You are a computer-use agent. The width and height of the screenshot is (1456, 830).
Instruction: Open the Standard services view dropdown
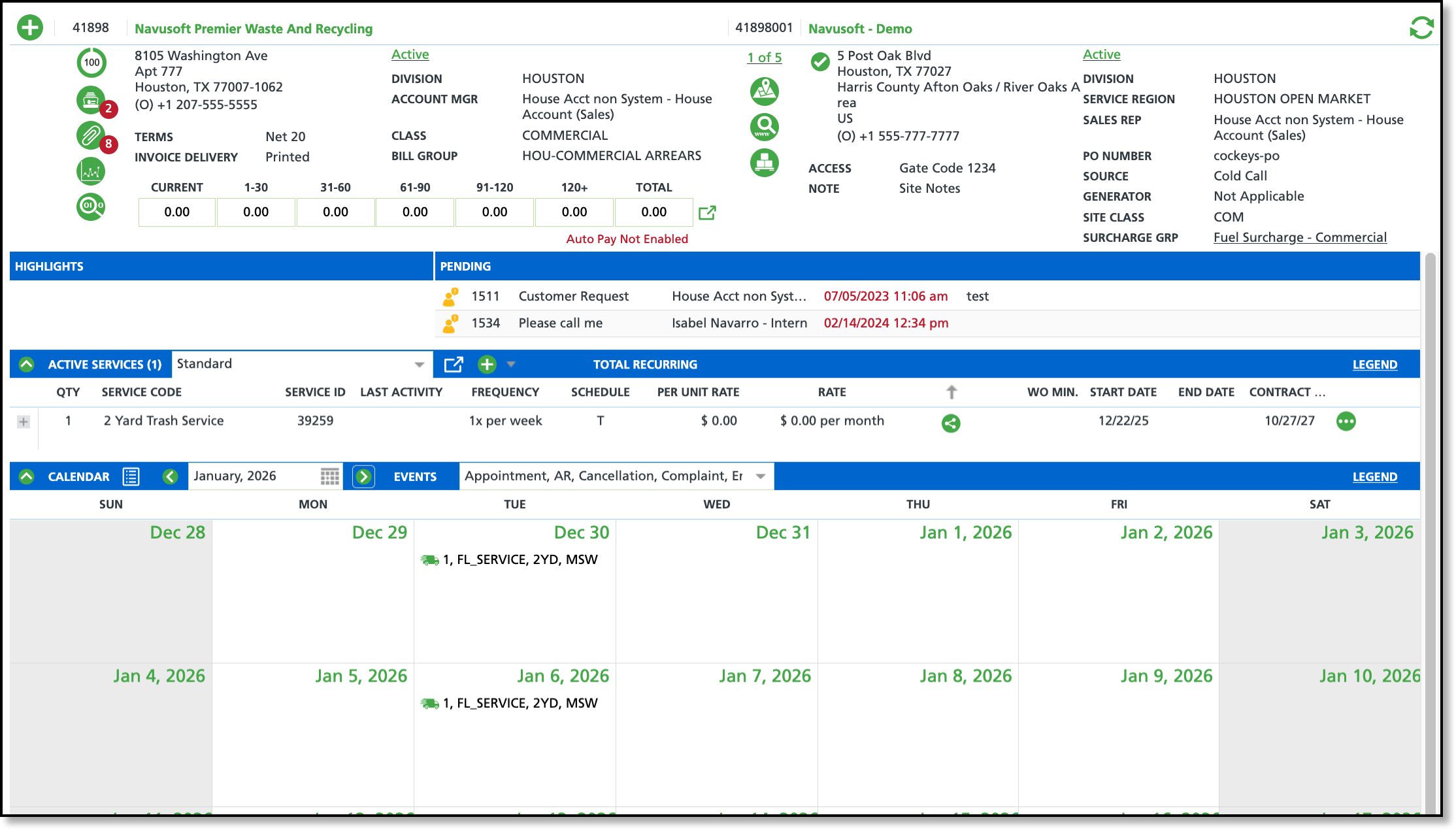pos(419,364)
